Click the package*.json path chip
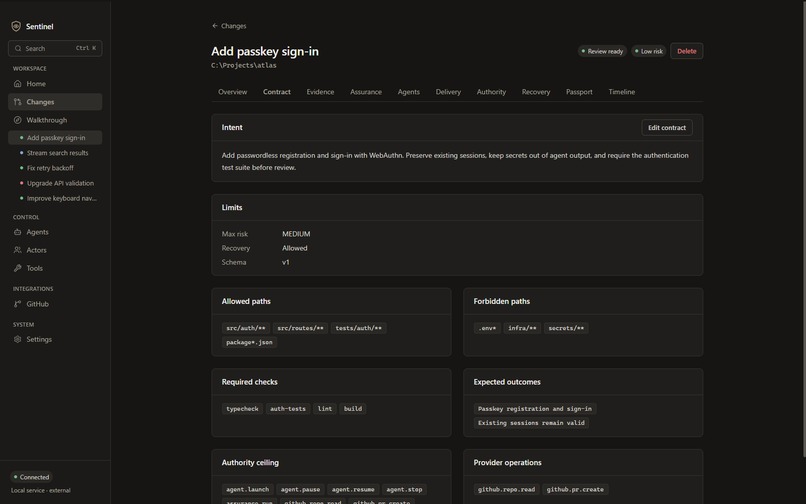 point(249,343)
